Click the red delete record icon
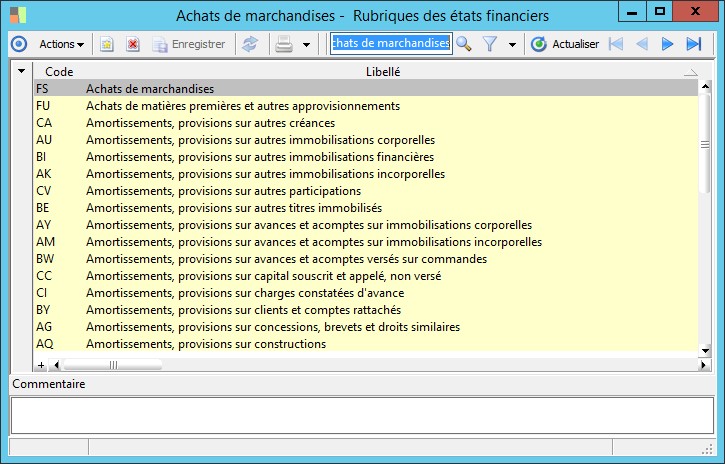 [133, 44]
